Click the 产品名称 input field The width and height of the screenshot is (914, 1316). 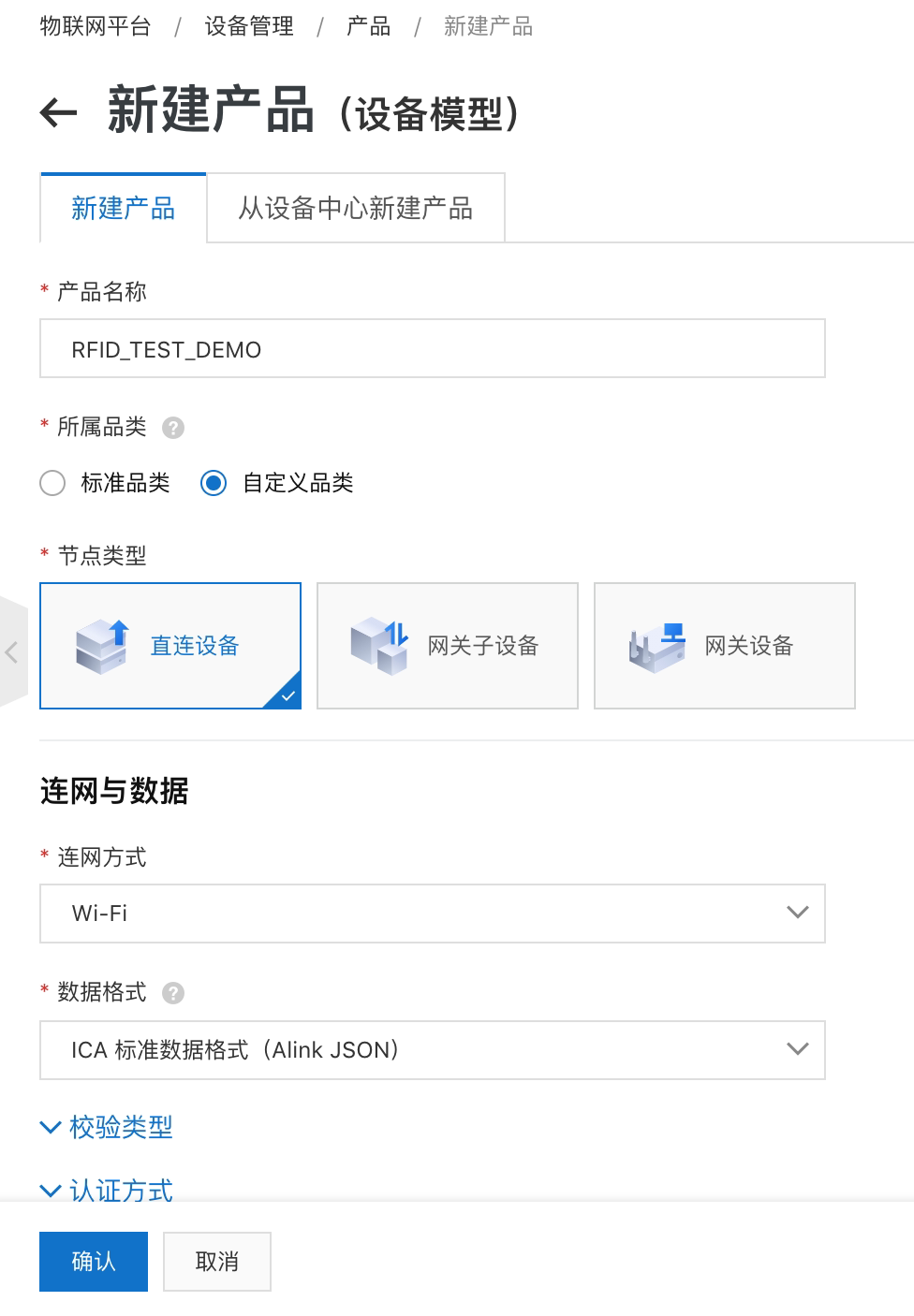432,349
